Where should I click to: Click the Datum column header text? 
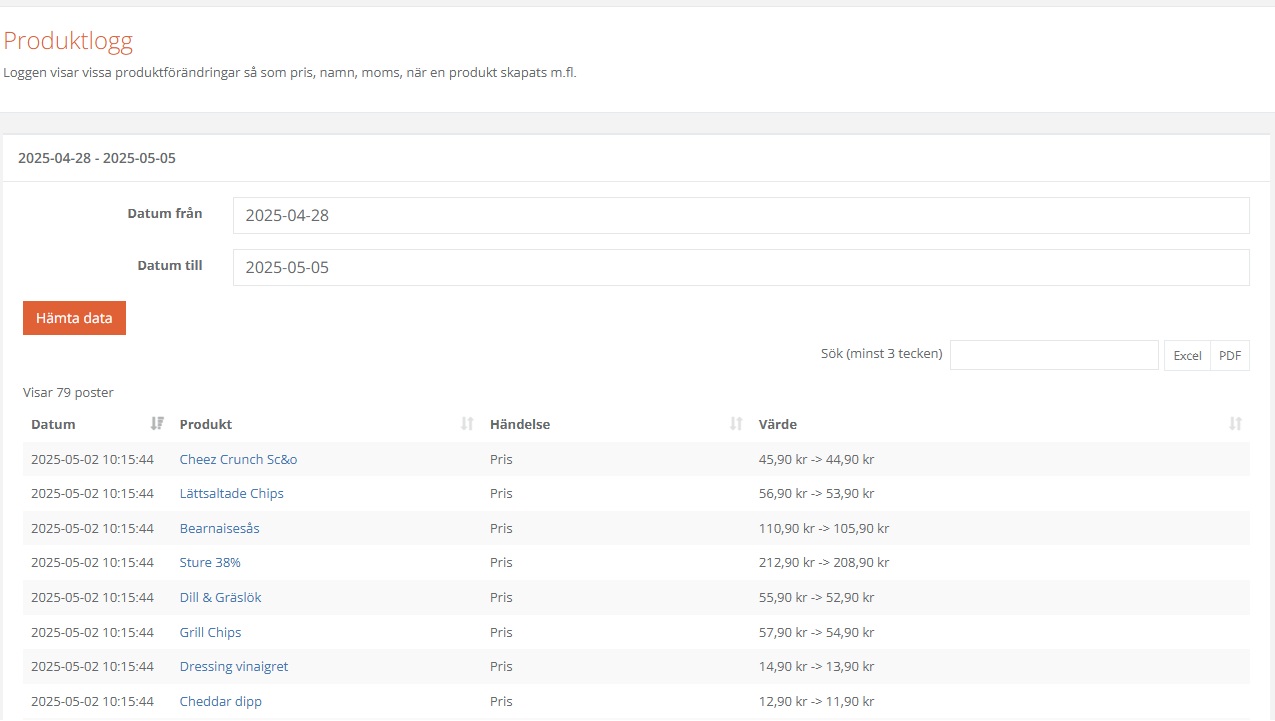point(53,424)
